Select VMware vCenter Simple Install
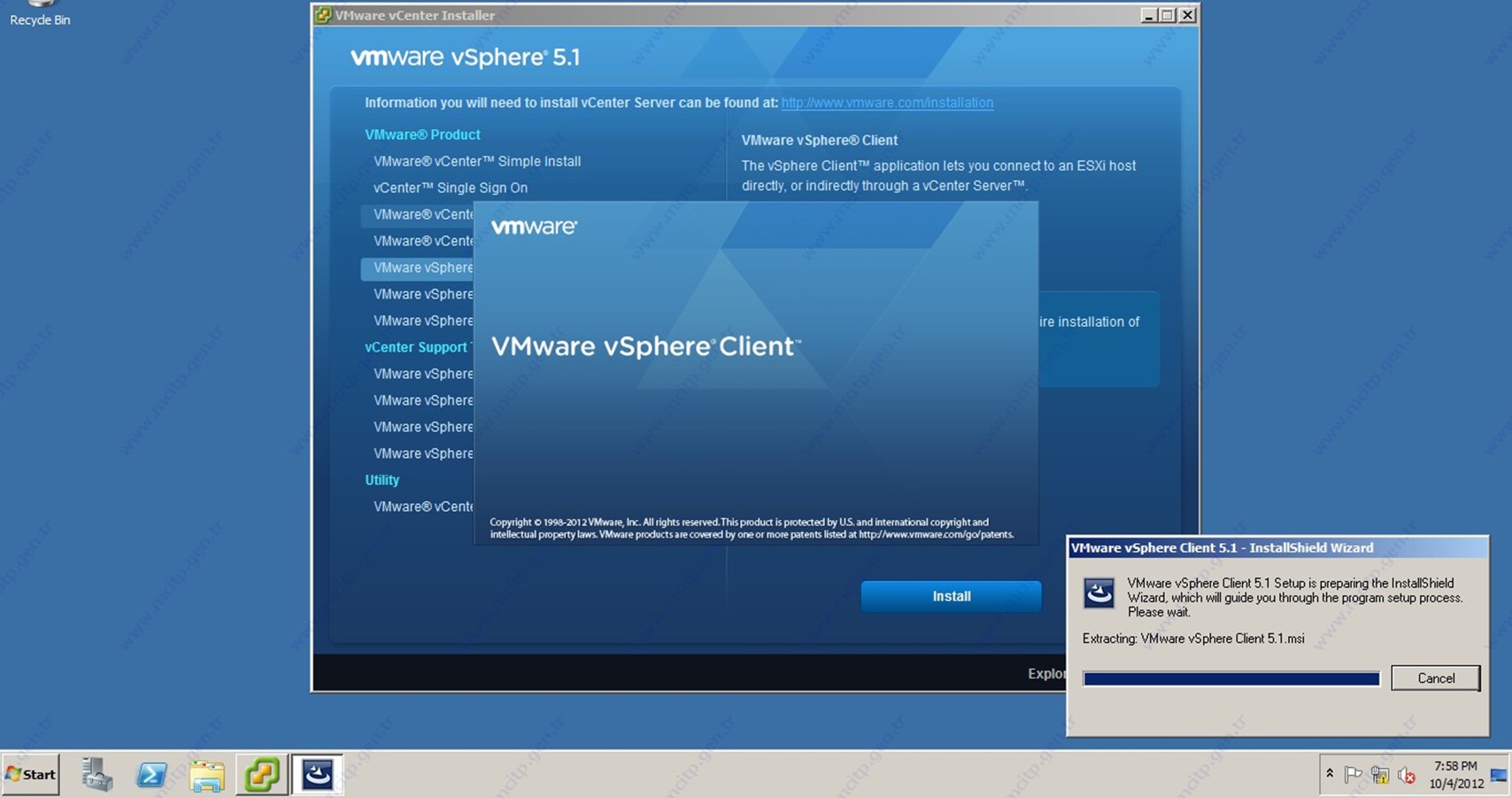 point(477,161)
